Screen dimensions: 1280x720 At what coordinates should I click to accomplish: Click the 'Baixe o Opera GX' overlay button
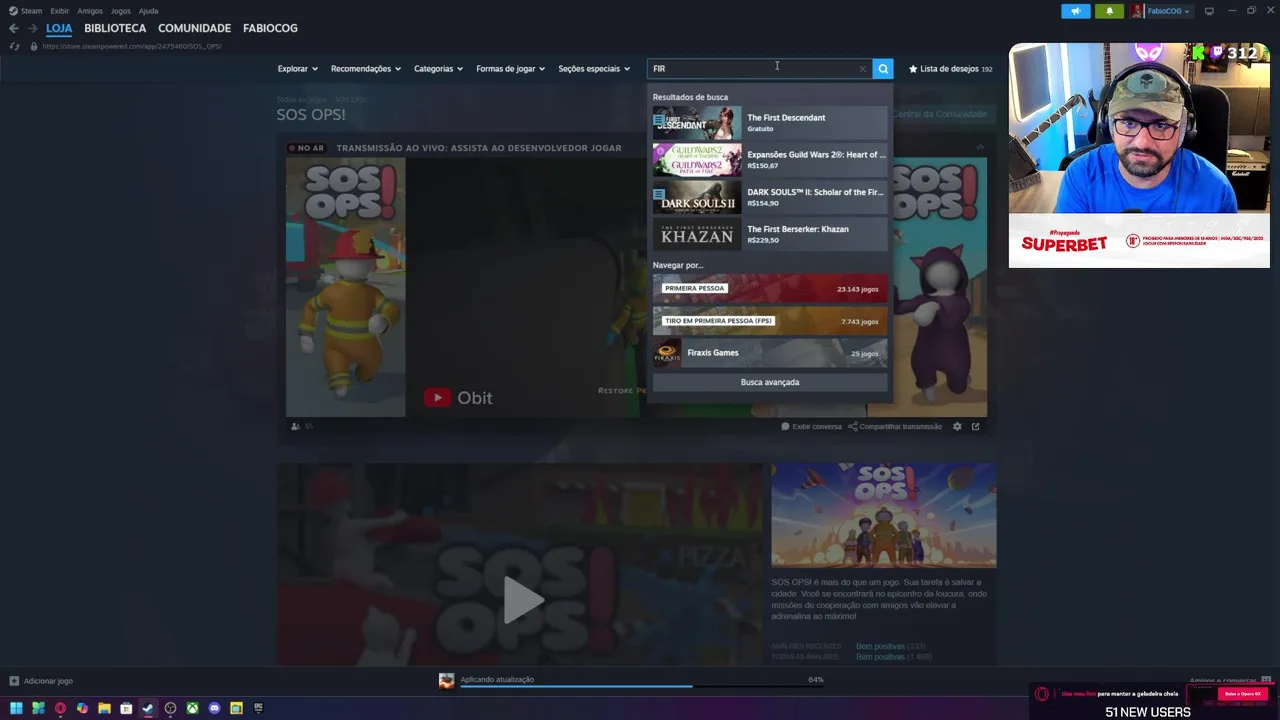[1243, 694]
